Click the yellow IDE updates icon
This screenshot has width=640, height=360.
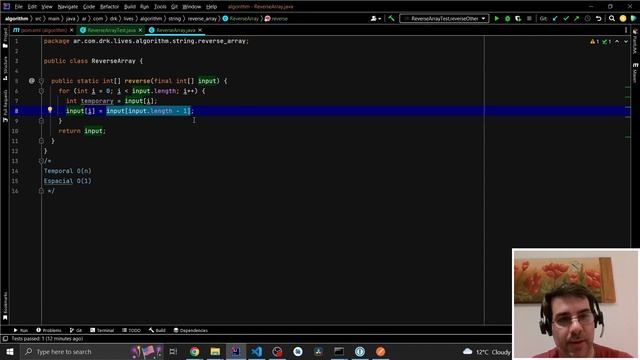(623, 18)
